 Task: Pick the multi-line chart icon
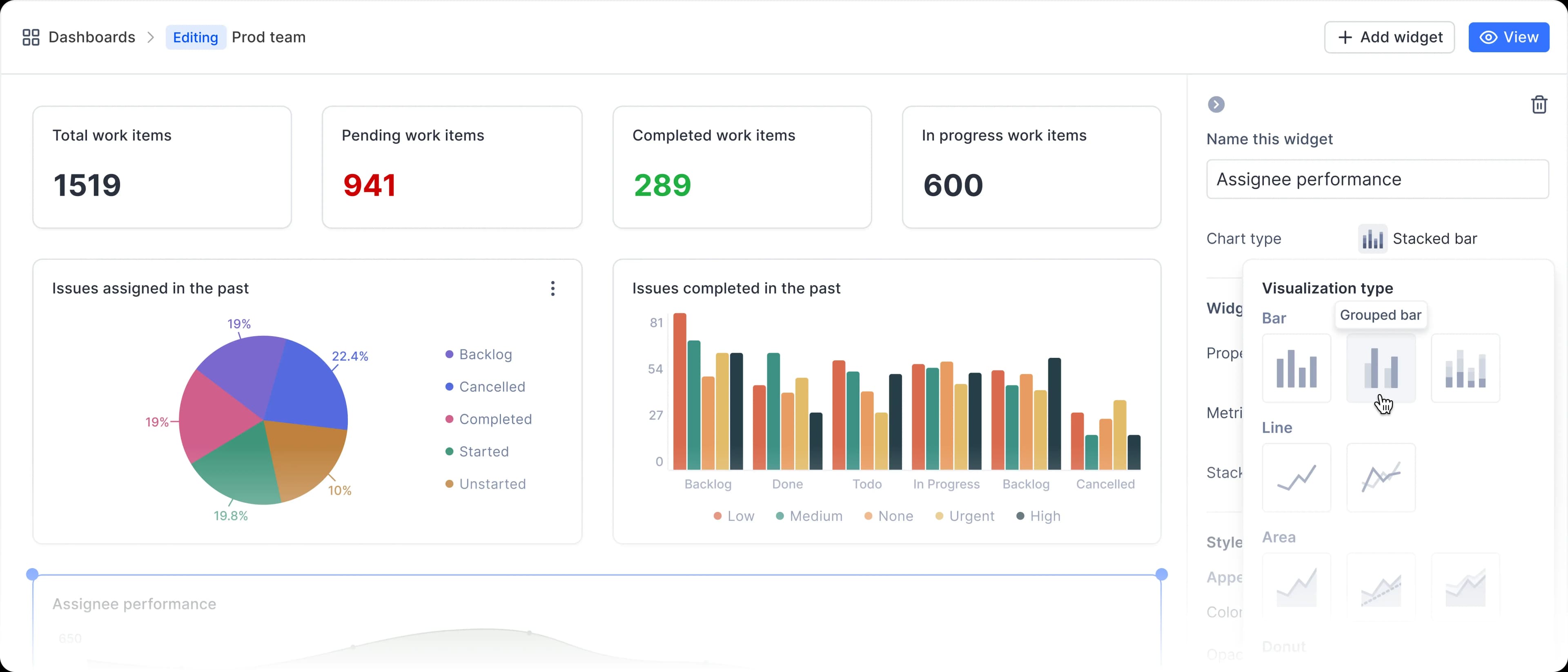tap(1381, 478)
